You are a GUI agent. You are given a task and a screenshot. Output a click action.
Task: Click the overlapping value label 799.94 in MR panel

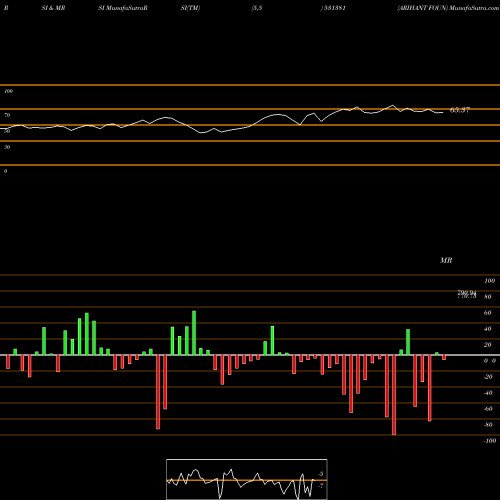(467, 293)
